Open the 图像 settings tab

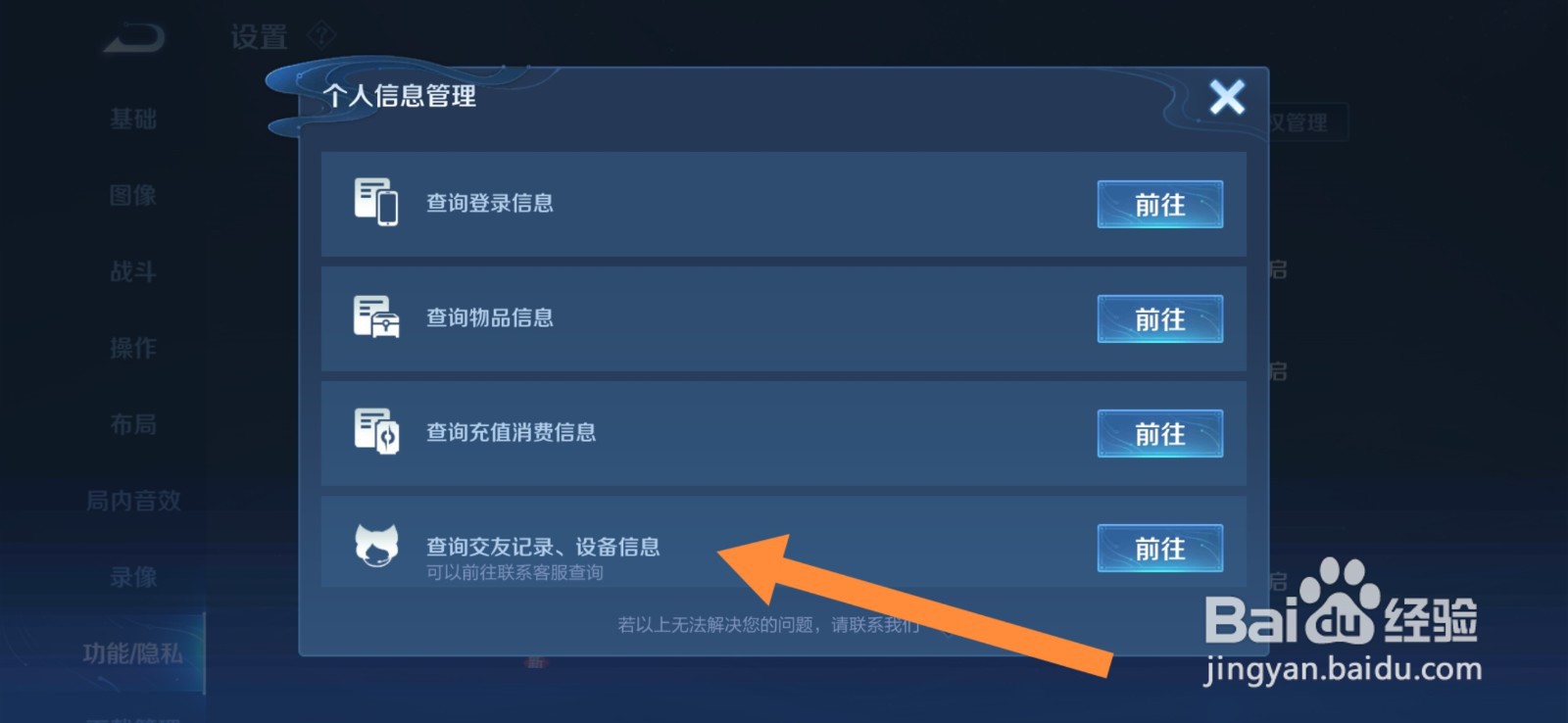[x=133, y=195]
